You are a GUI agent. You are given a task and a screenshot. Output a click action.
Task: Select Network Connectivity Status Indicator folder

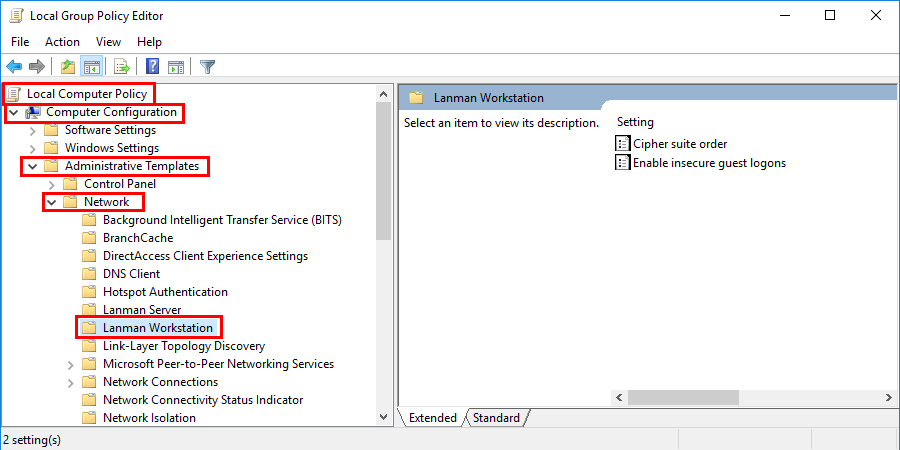pos(203,399)
